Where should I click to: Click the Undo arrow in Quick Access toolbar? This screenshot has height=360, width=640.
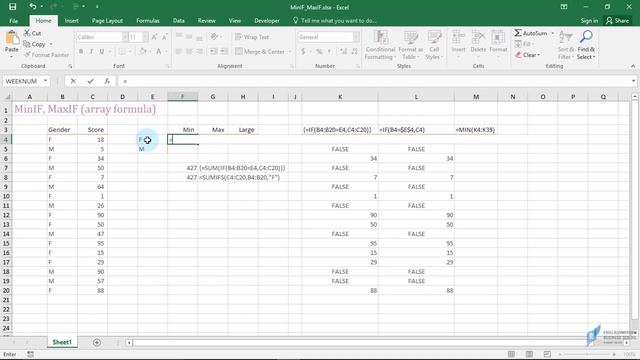click(x=33, y=7)
